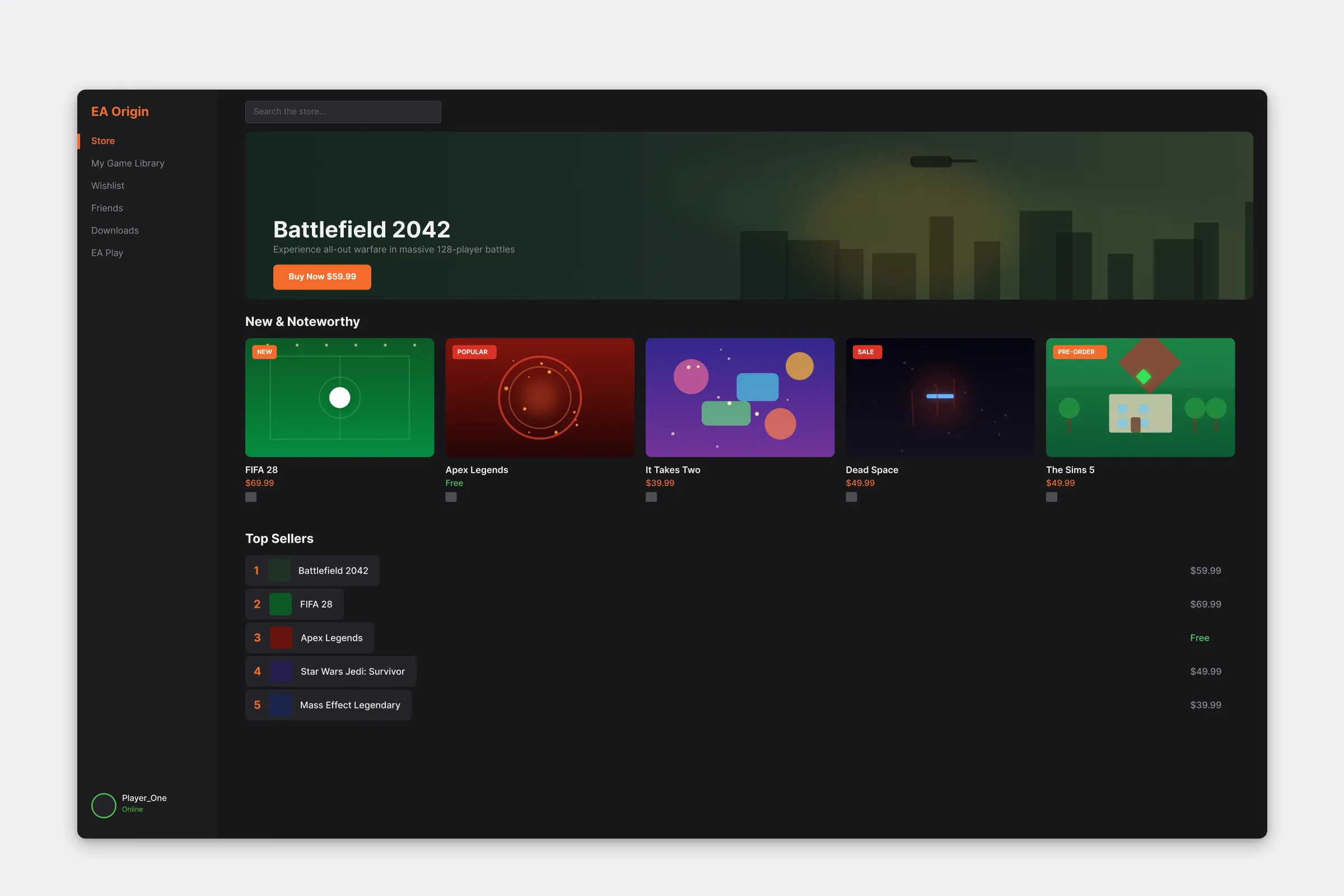Click the $49.99 price under The Sims 5
The image size is (1344, 896).
(1060, 483)
